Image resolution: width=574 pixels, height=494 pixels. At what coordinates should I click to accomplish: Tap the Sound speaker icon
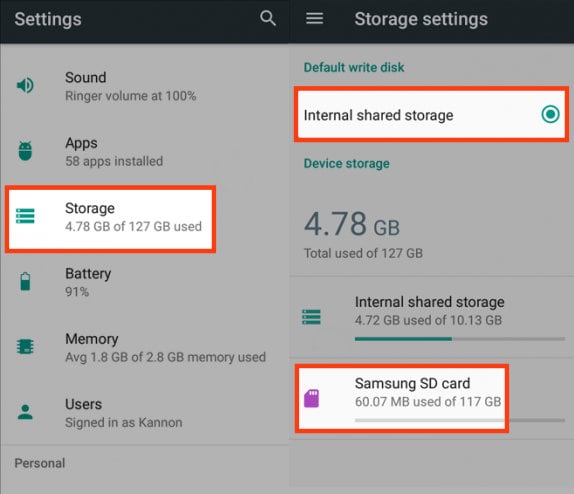point(25,85)
